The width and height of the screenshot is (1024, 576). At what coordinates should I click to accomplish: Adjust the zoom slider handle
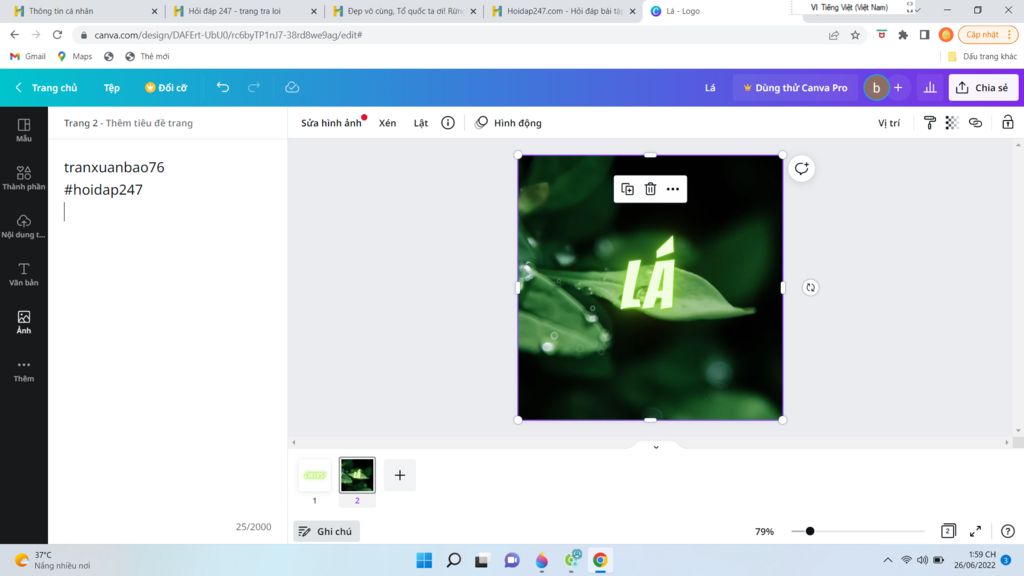(810, 531)
